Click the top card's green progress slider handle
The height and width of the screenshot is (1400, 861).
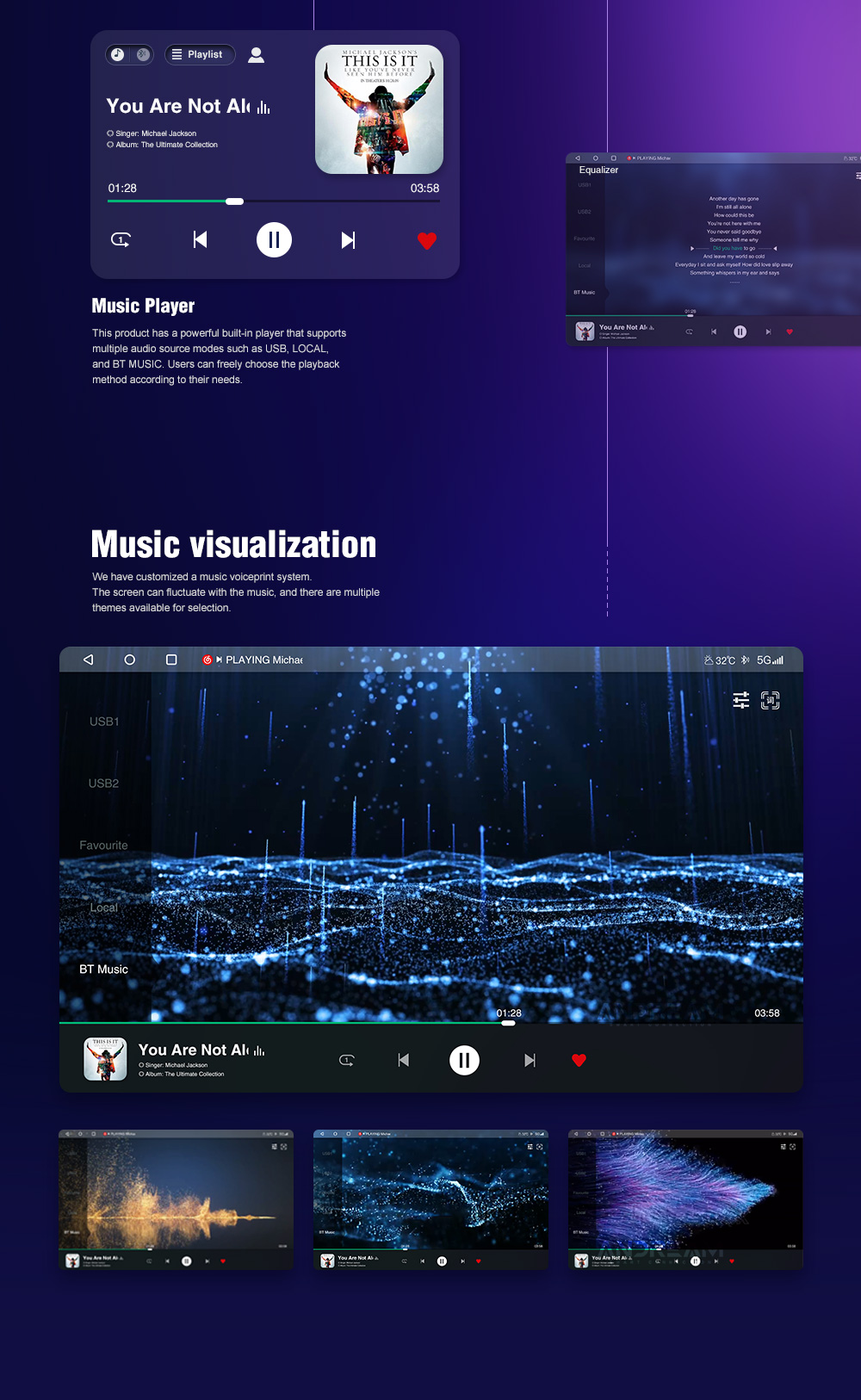[x=234, y=201]
